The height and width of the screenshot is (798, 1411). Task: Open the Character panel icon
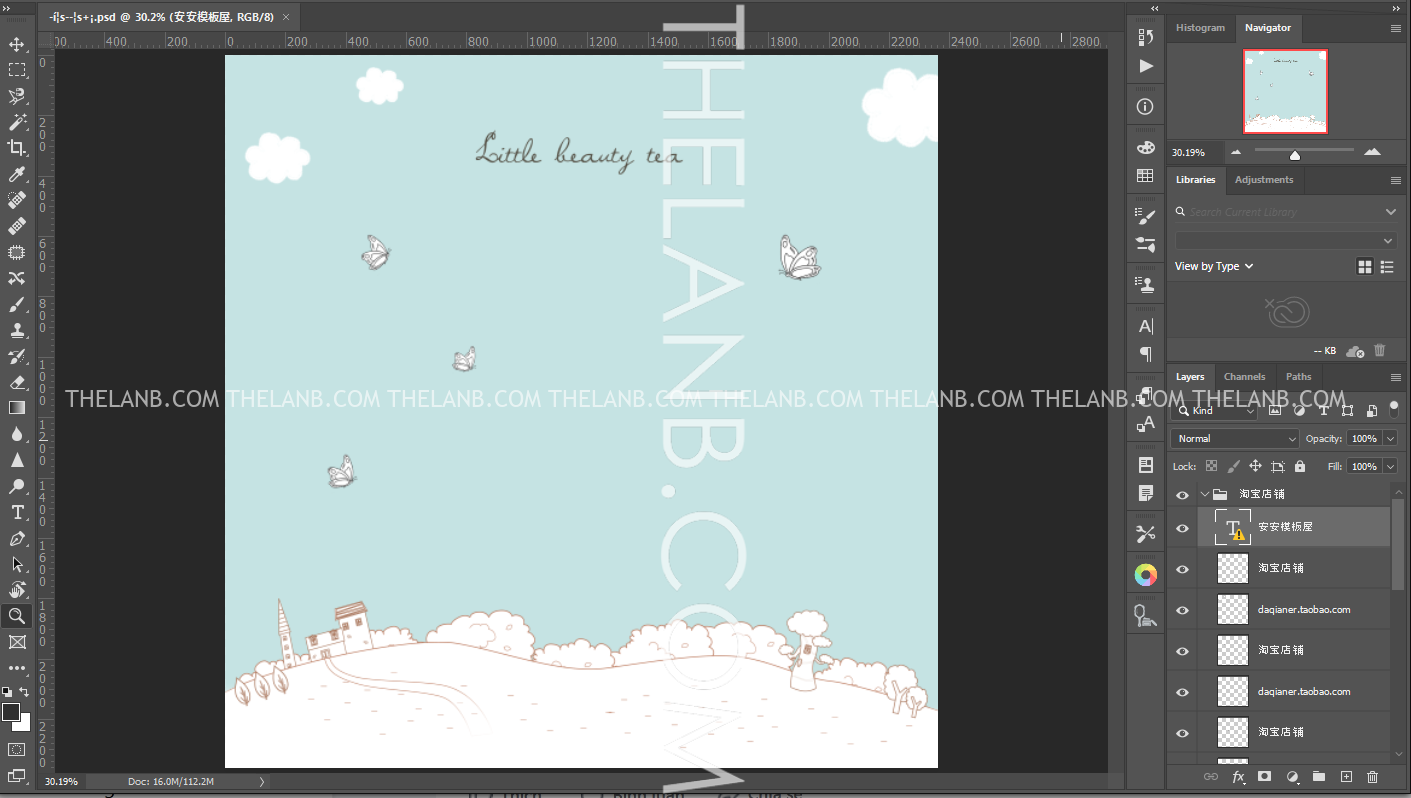[x=1146, y=326]
